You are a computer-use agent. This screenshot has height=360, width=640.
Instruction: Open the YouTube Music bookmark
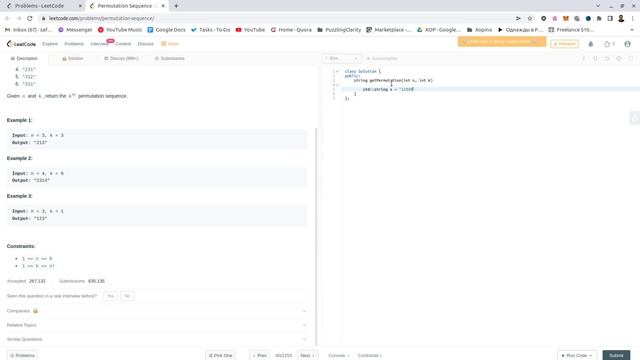tap(120, 30)
